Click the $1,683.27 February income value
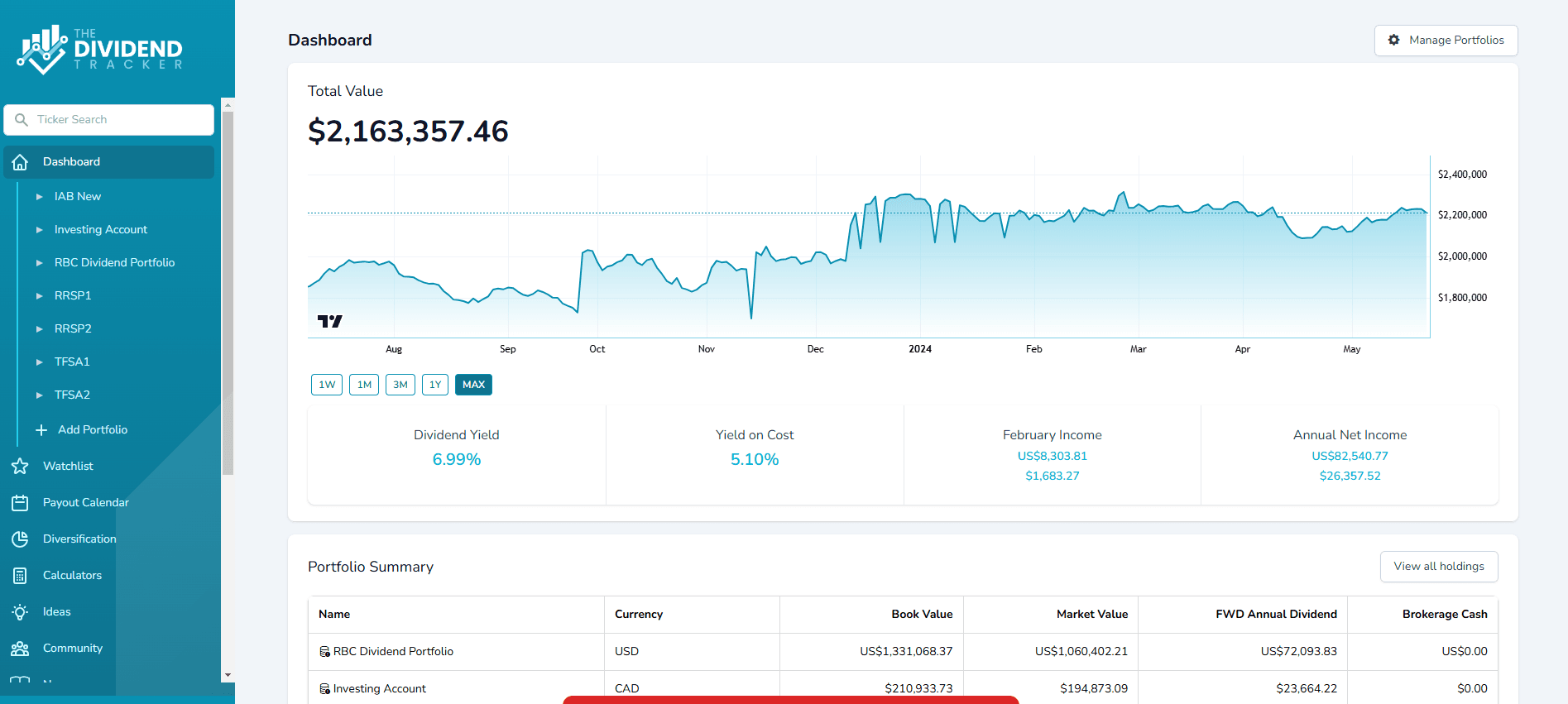Viewport: 1568px width, 704px height. 1053,477
